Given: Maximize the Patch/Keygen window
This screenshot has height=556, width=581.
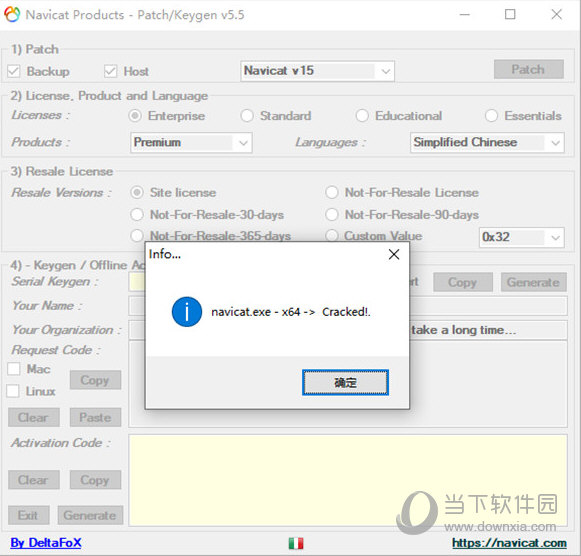Looking at the screenshot, I should (510, 15).
